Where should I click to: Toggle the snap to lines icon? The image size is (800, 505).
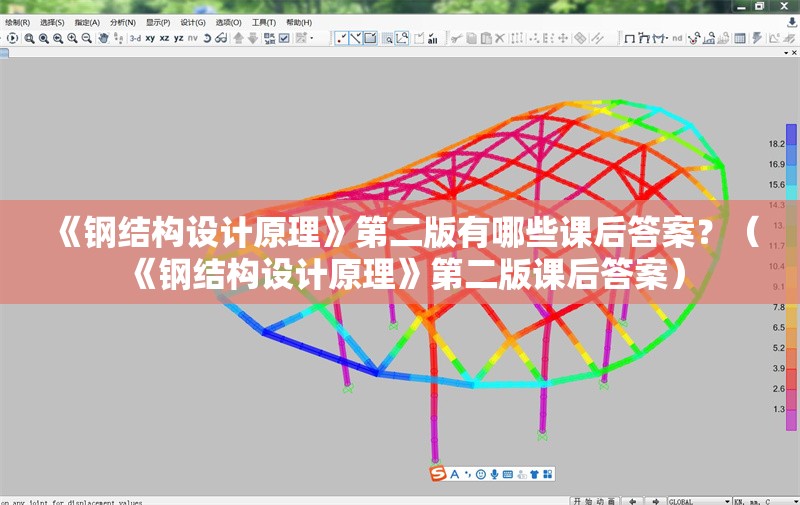pos(356,38)
